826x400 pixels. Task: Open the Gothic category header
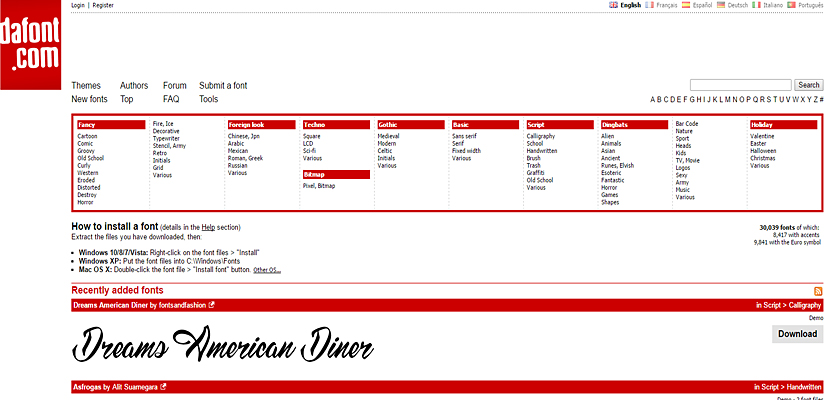[x=411, y=125]
